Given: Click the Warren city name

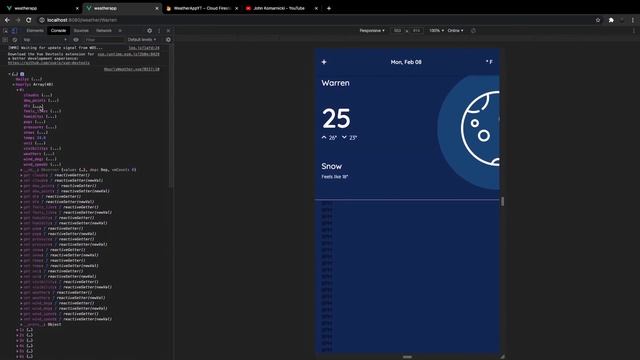Looking at the screenshot, I should click(335, 83).
